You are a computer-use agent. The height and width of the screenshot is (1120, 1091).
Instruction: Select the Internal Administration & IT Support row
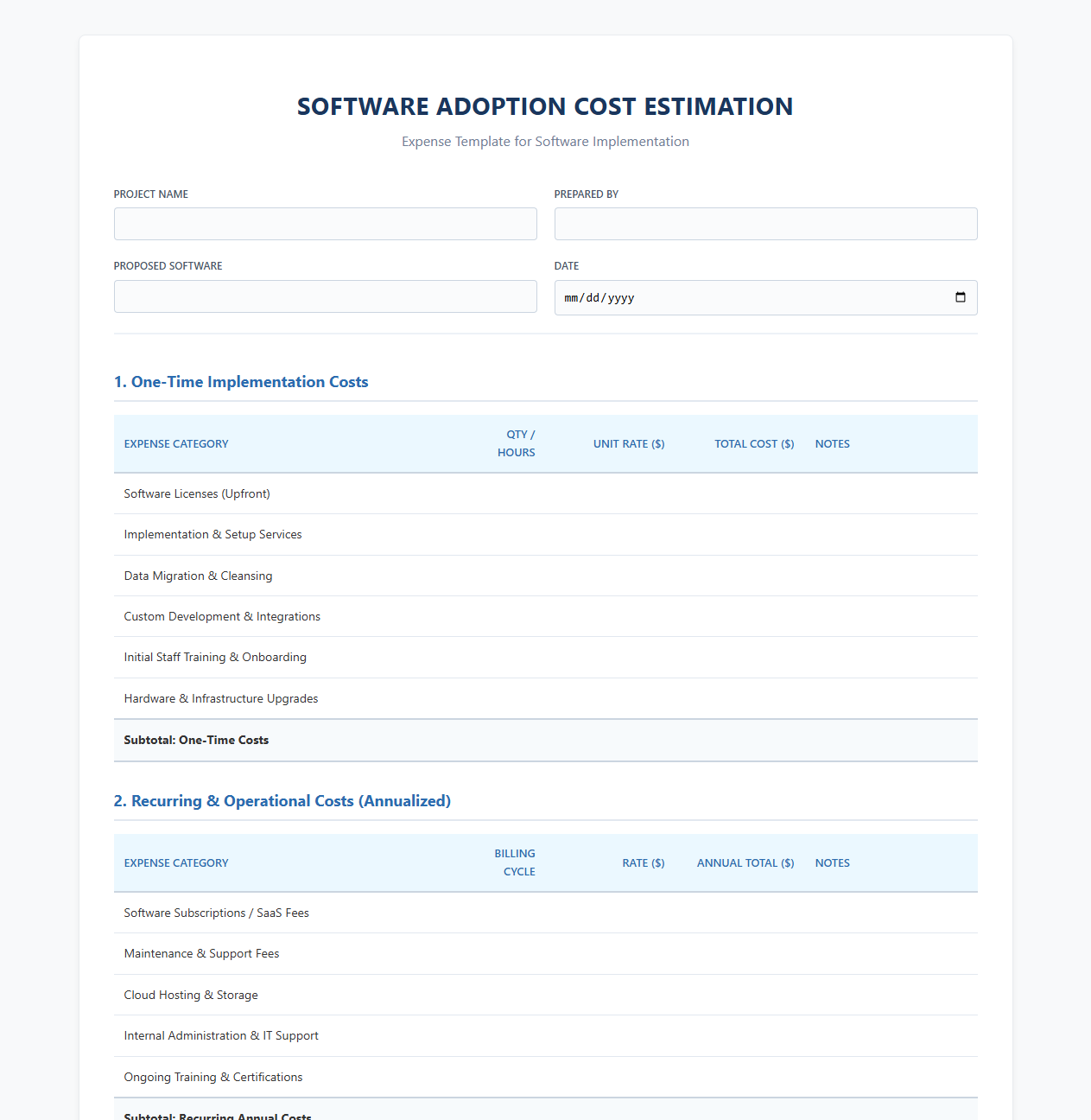pos(546,1035)
